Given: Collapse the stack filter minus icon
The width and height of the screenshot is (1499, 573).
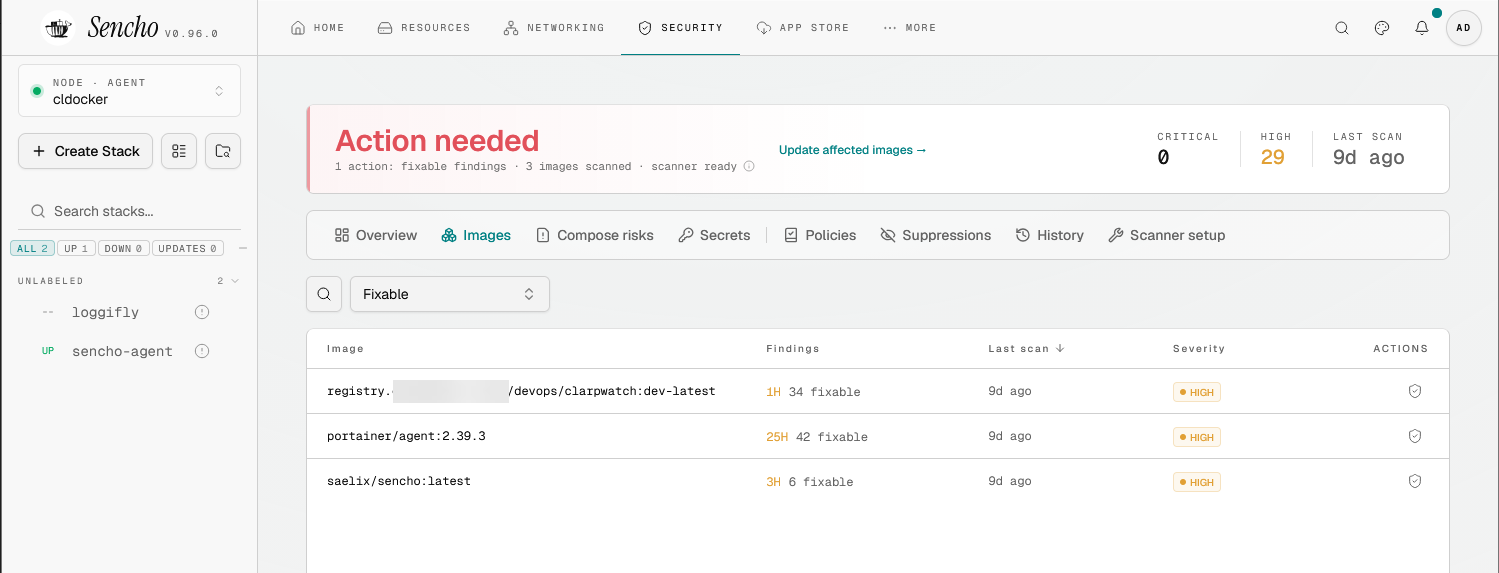Looking at the screenshot, I should [x=242, y=248].
